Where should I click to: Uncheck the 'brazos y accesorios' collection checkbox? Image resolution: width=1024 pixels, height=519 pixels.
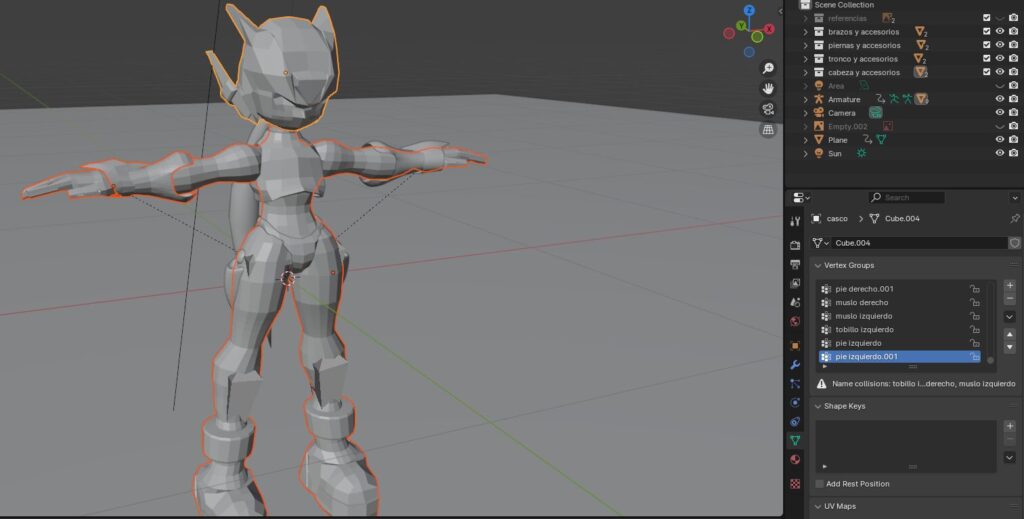(987, 31)
